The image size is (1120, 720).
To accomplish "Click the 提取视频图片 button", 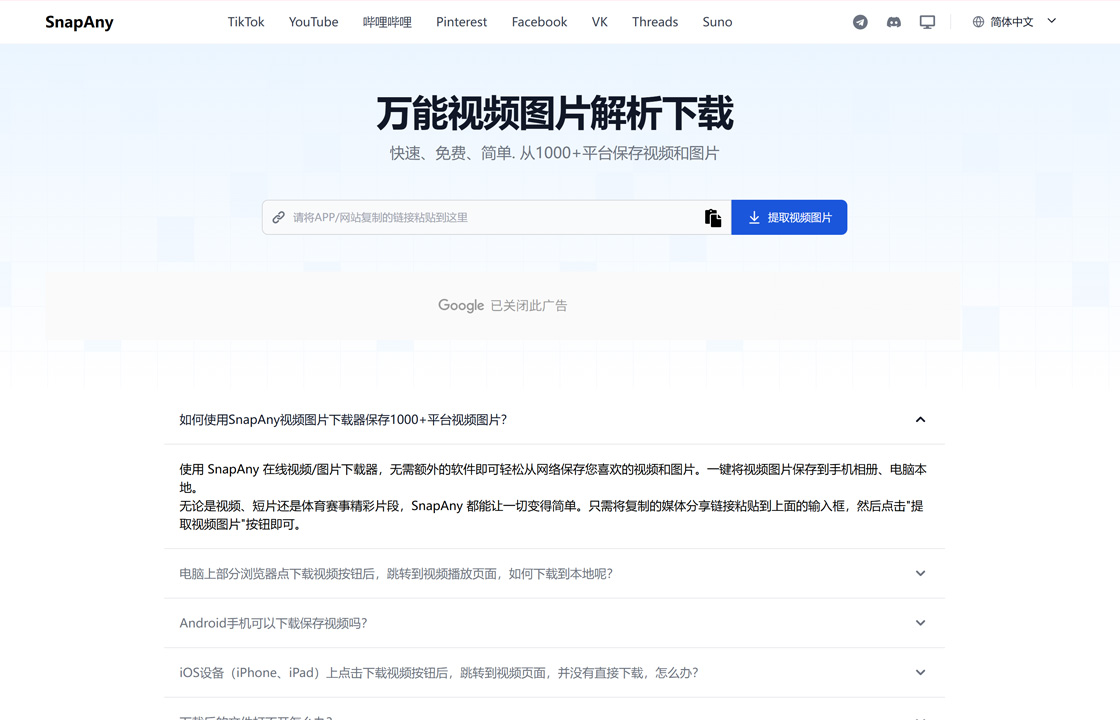I will [x=789, y=217].
